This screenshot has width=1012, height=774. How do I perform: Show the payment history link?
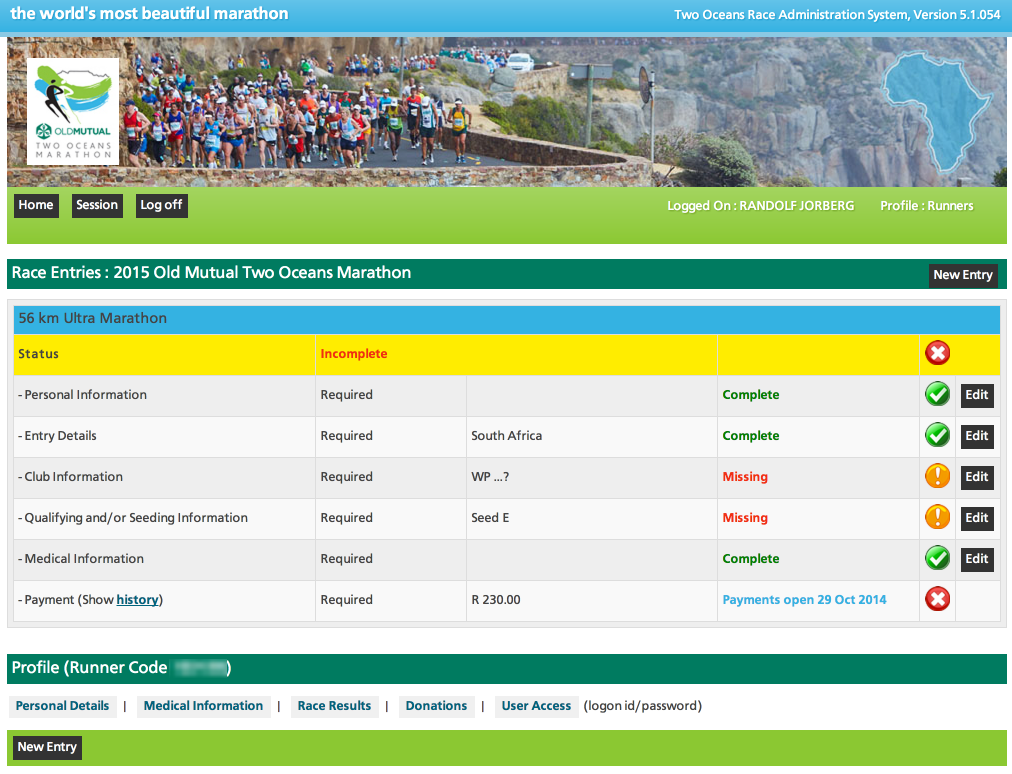pos(137,599)
